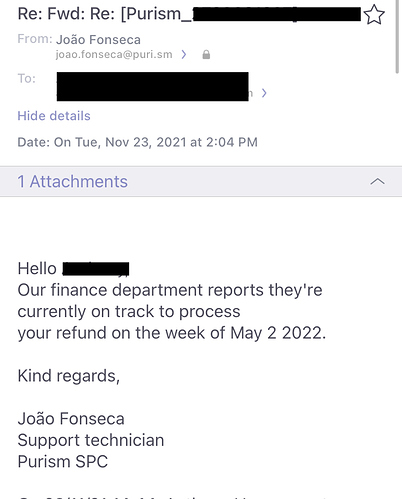Collapse attachments using the upward caret
Screen dimensions: 402x499
tap(377, 181)
